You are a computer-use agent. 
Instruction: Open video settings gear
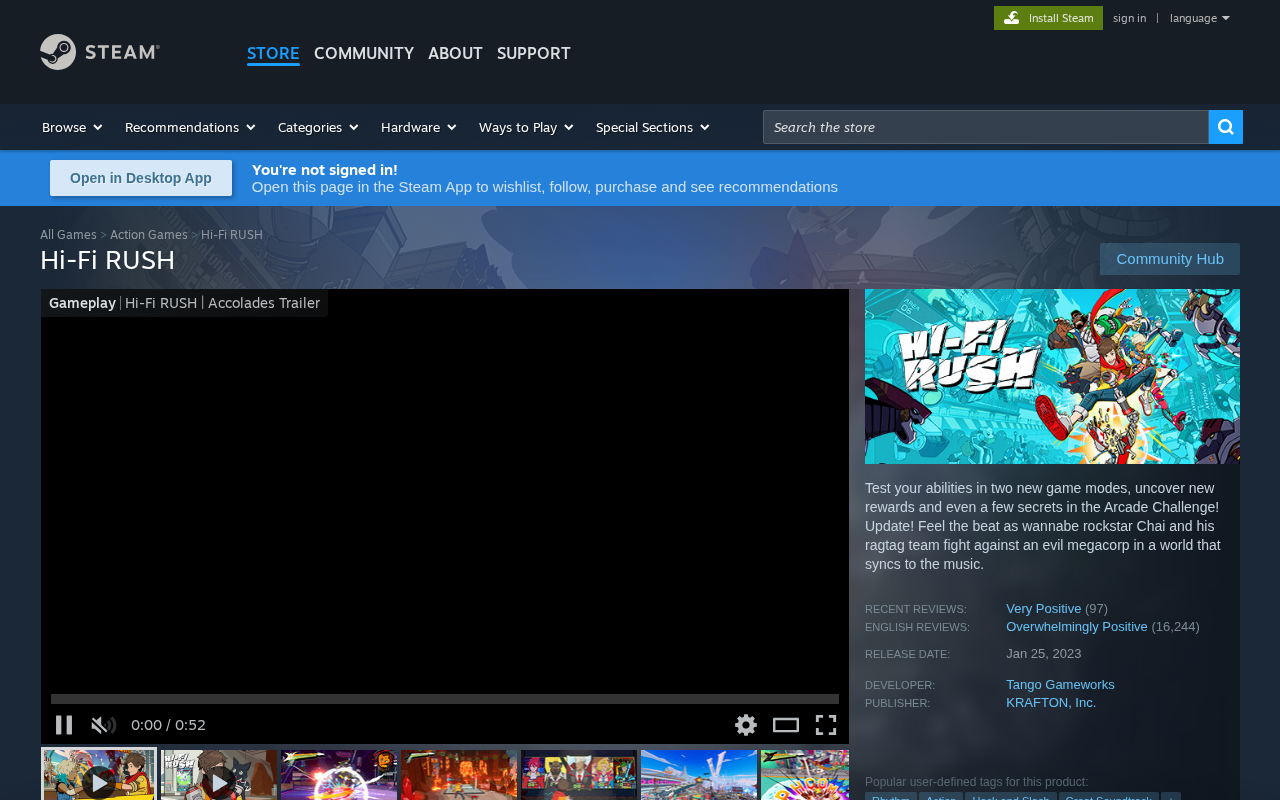[x=746, y=725]
